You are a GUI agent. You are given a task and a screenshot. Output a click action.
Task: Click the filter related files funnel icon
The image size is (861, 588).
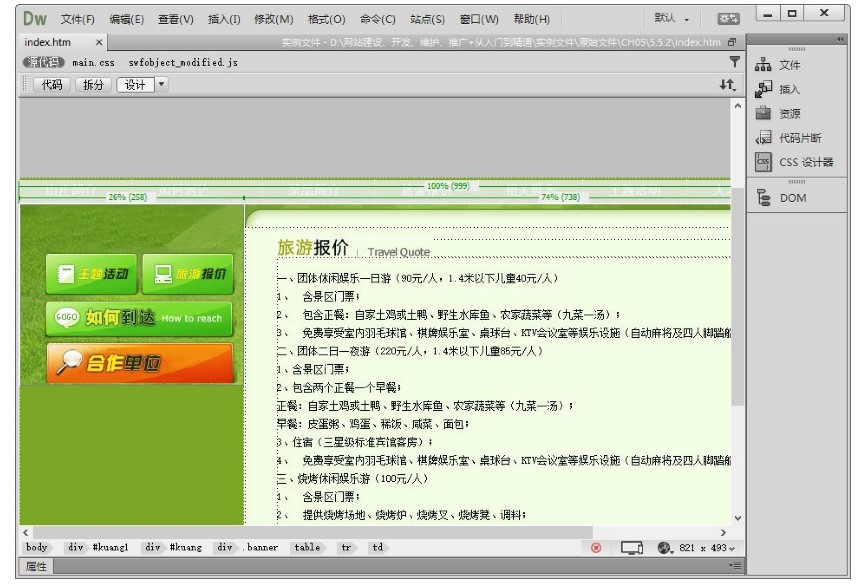click(735, 62)
